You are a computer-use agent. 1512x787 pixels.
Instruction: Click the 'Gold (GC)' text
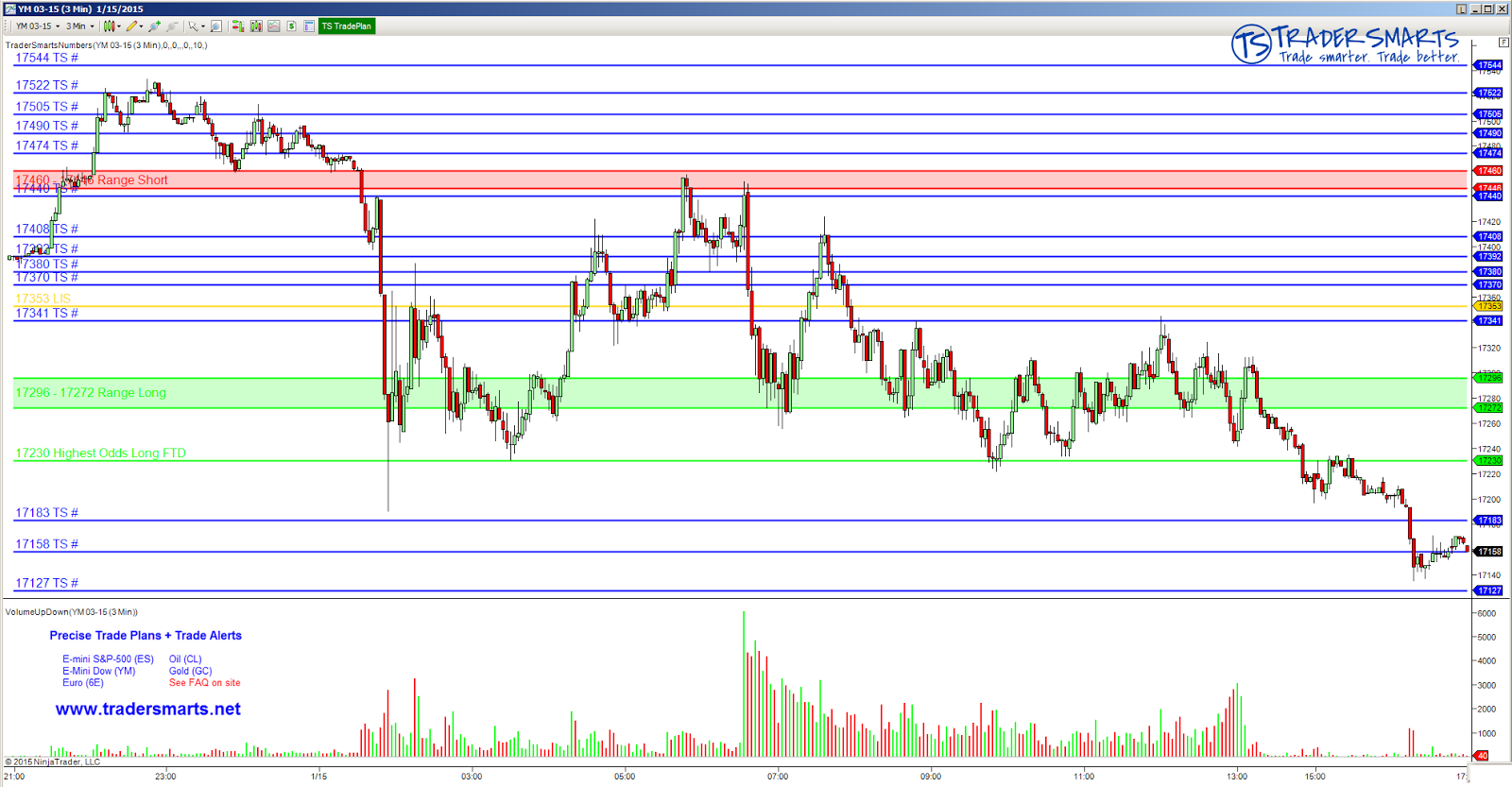click(x=191, y=671)
